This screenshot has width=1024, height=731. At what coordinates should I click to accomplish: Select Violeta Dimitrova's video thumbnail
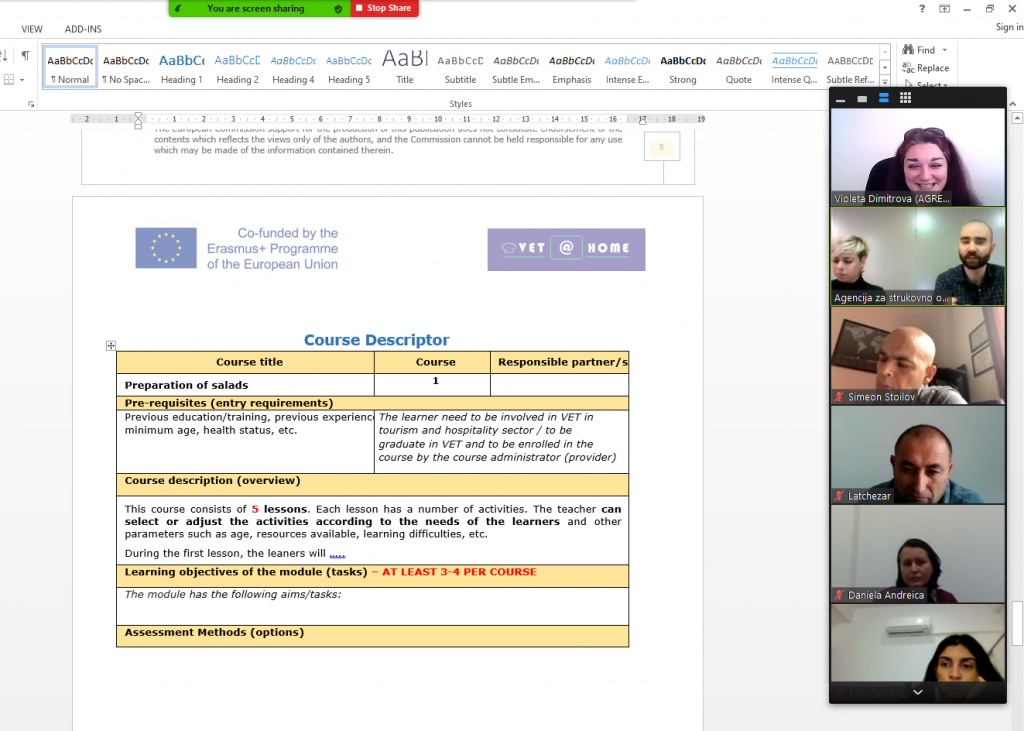(917, 157)
